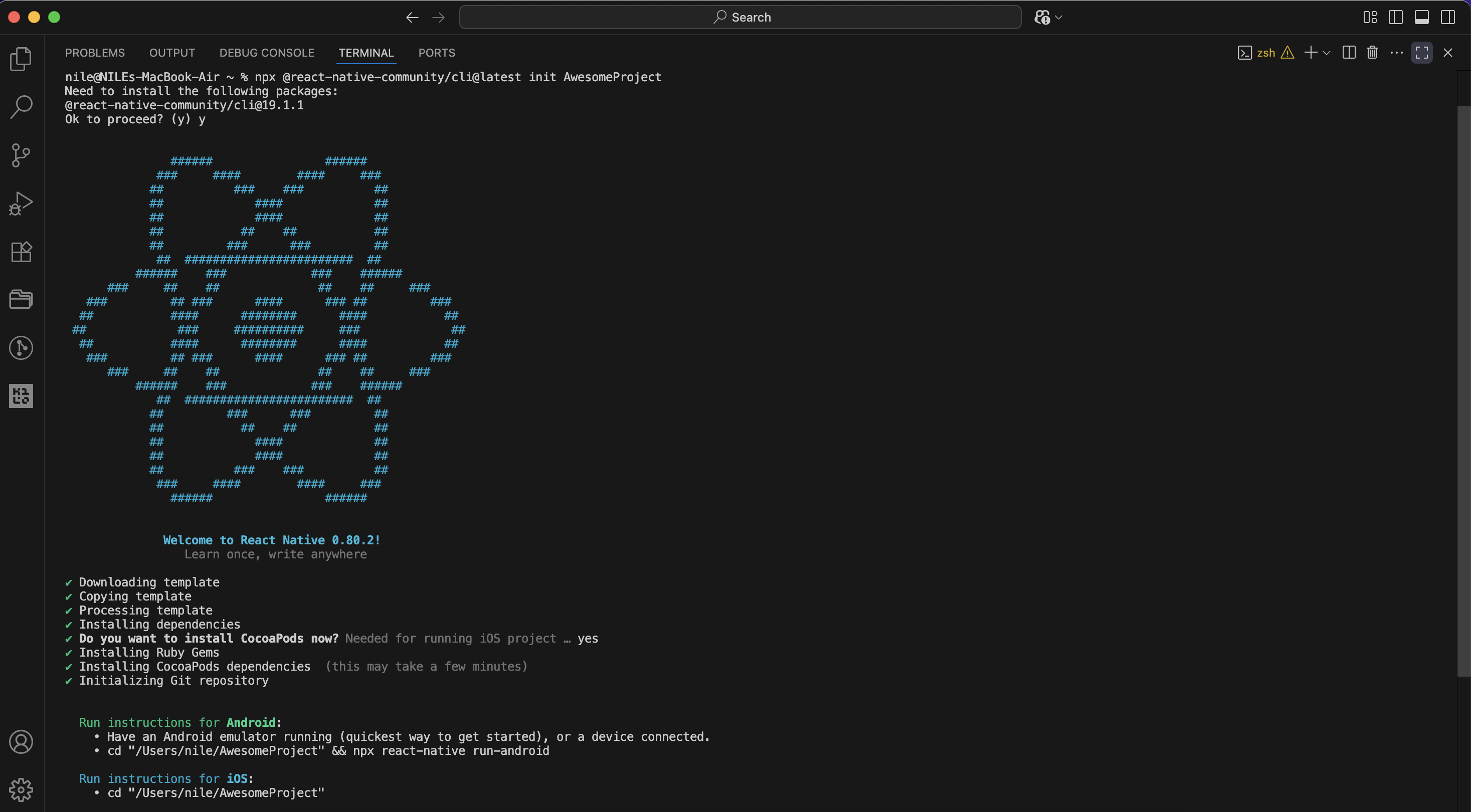Open the Explorer view
This screenshot has width=1471, height=812.
coord(21,59)
